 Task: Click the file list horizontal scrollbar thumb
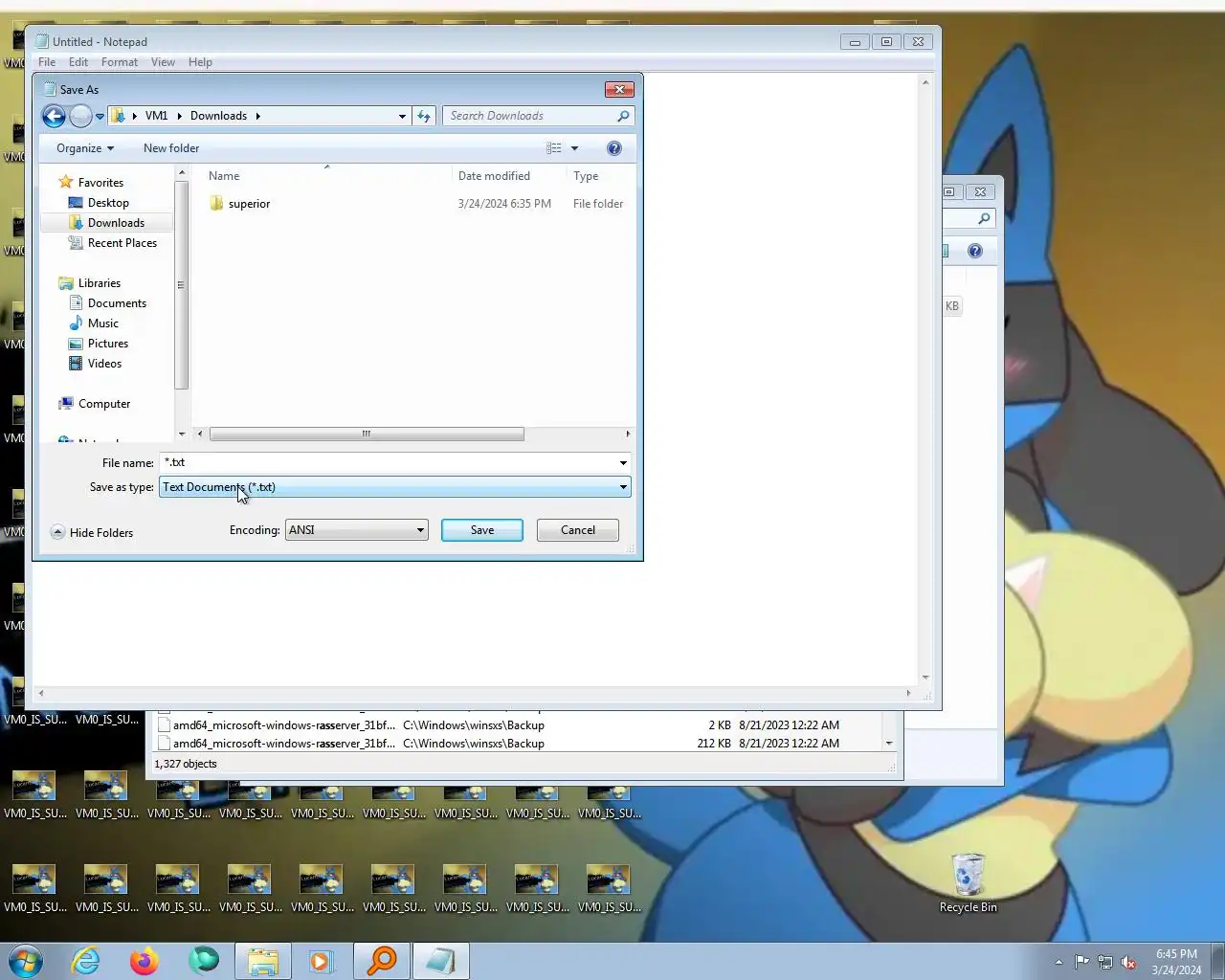click(x=367, y=434)
